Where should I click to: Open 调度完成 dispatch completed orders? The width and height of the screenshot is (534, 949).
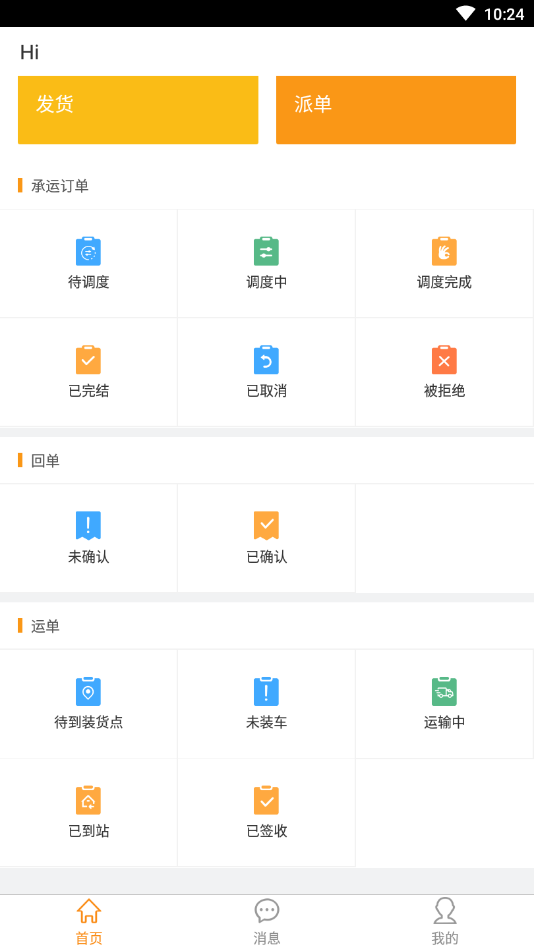[x=444, y=263]
